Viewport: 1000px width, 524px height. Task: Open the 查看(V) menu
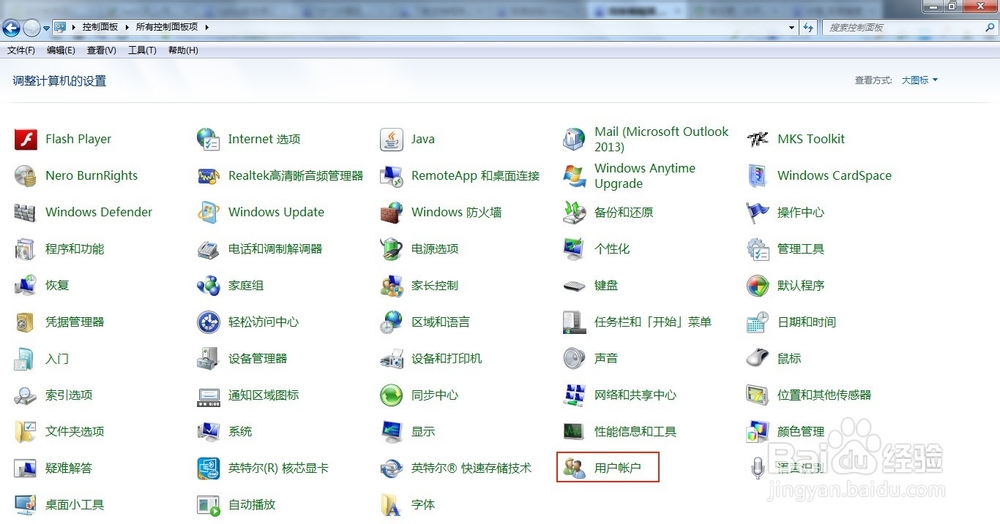(101, 50)
